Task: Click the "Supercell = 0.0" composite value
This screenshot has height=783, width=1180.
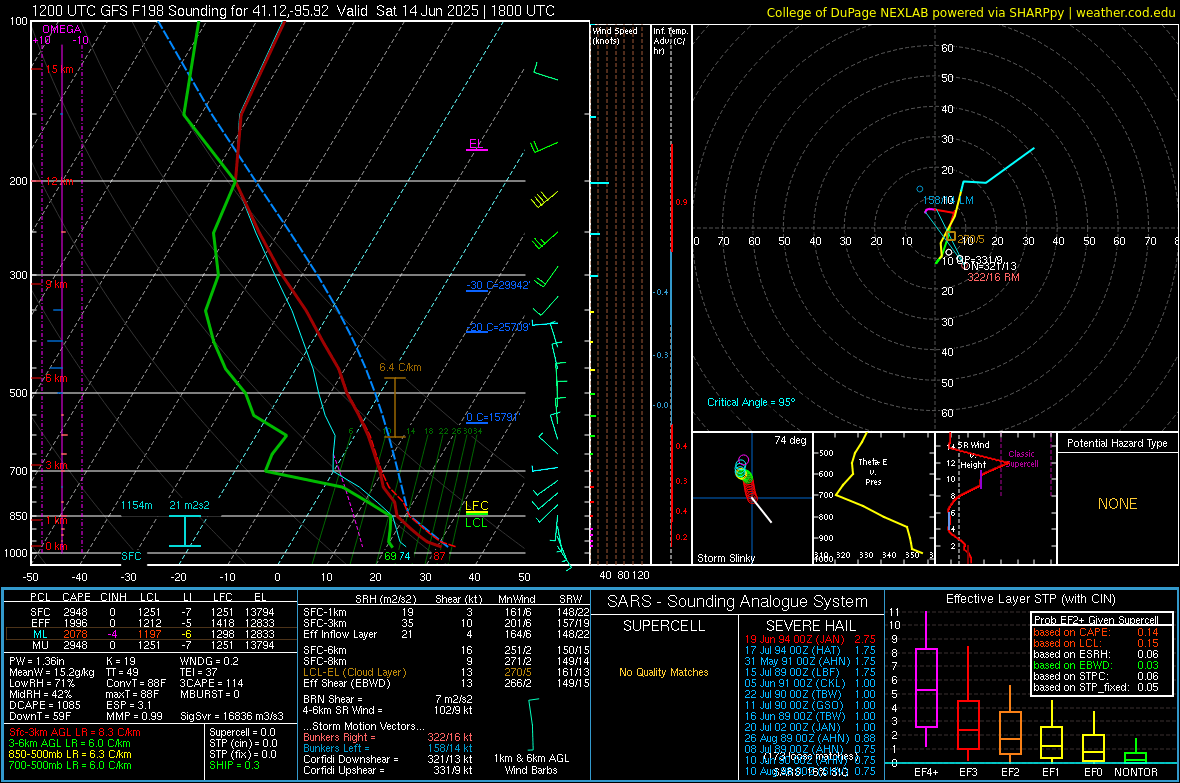Action: [x=242, y=732]
